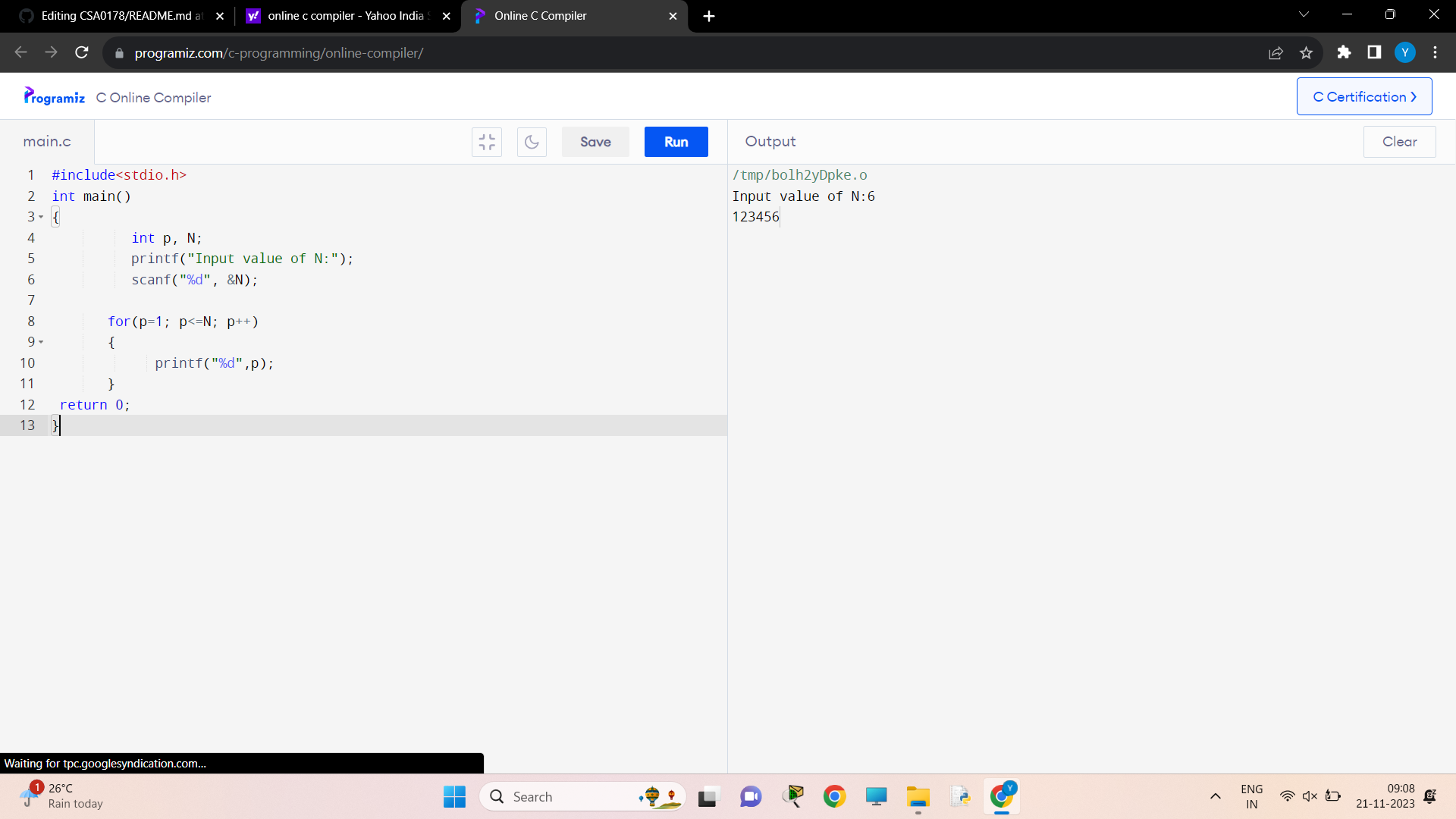The image size is (1456, 819).
Task: Clear the output panel
Action: (x=1399, y=142)
